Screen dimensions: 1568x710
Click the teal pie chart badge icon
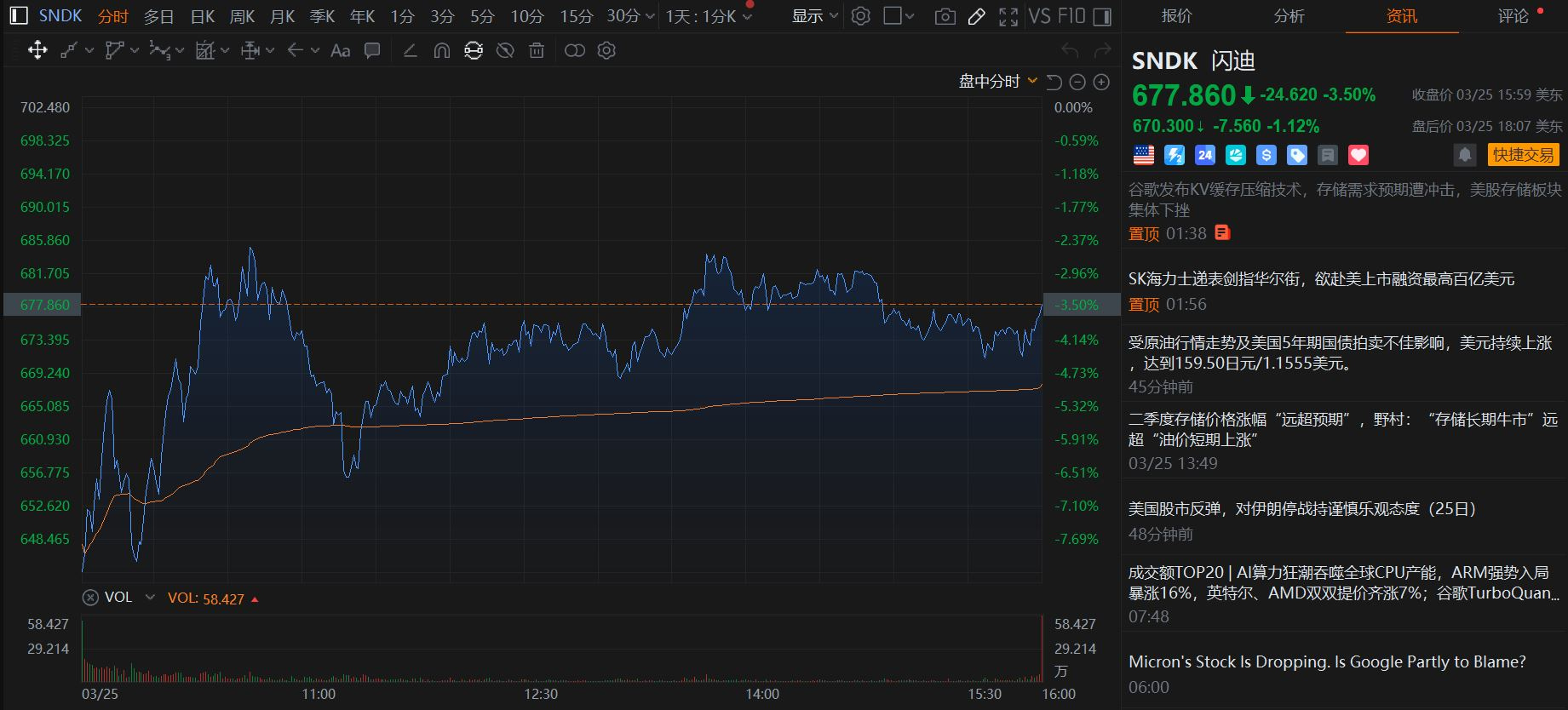tap(1236, 155)
